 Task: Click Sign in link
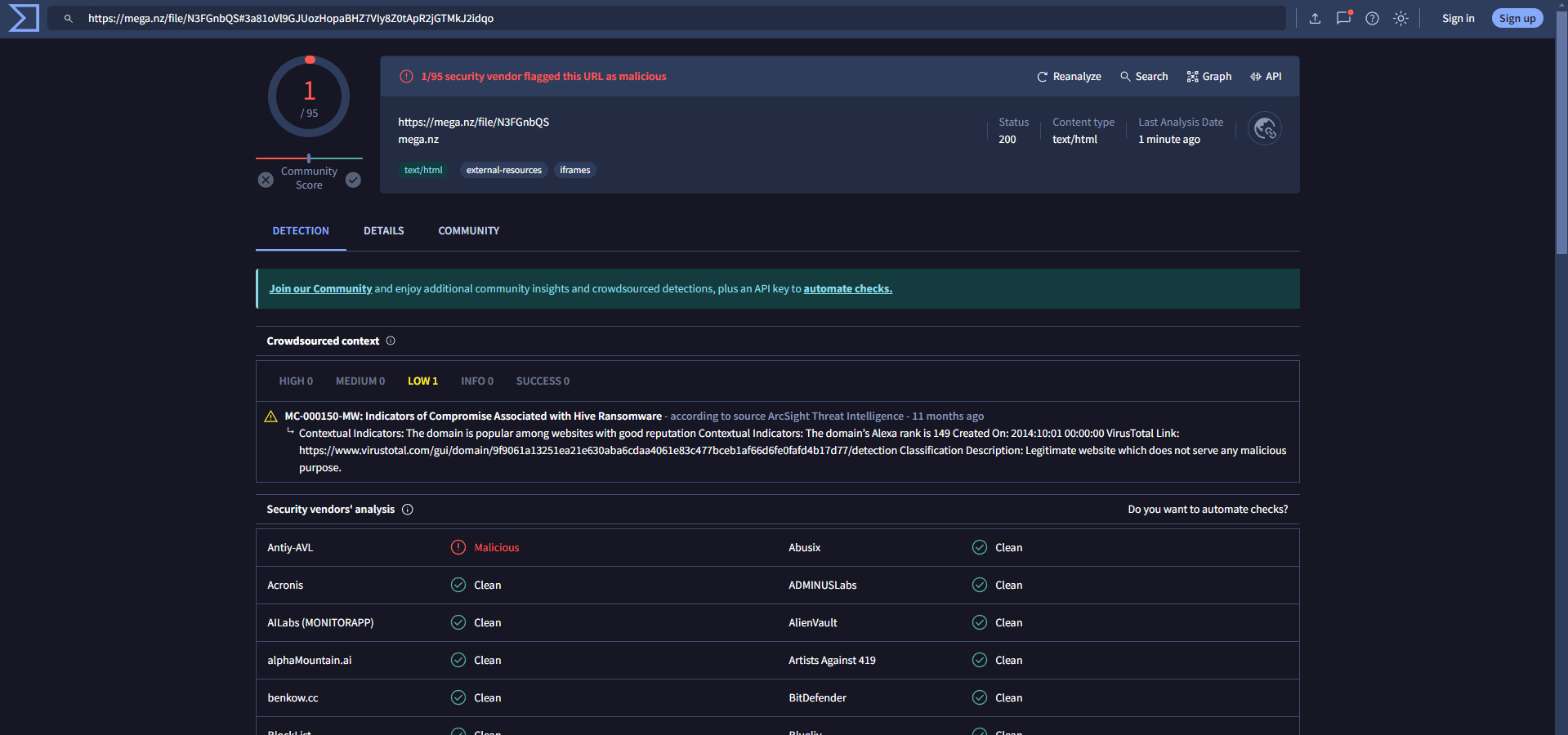(x=1458, y=19)
